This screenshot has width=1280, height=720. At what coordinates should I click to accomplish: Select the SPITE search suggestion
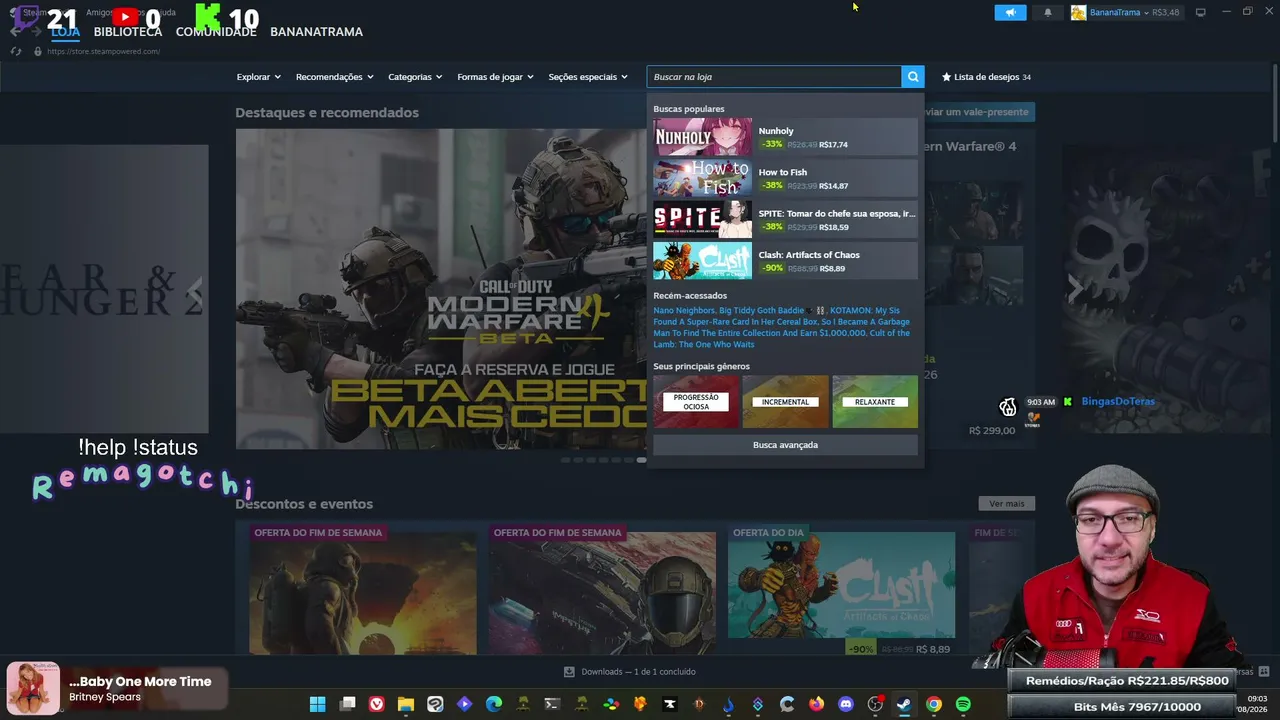785,220
